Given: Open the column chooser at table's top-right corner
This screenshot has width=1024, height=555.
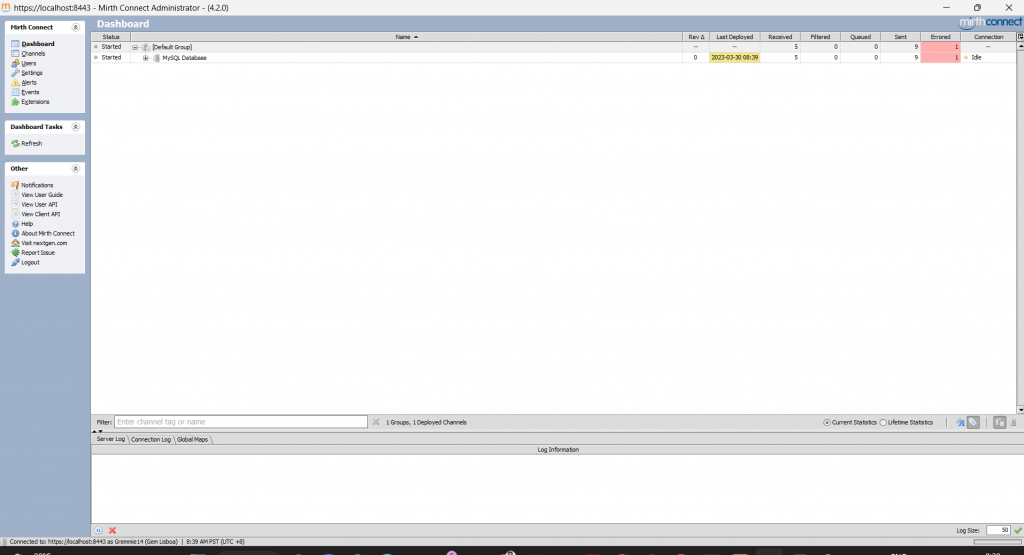Looking at the screenshot, I should pyautogui.click(x=1020, y=37).
